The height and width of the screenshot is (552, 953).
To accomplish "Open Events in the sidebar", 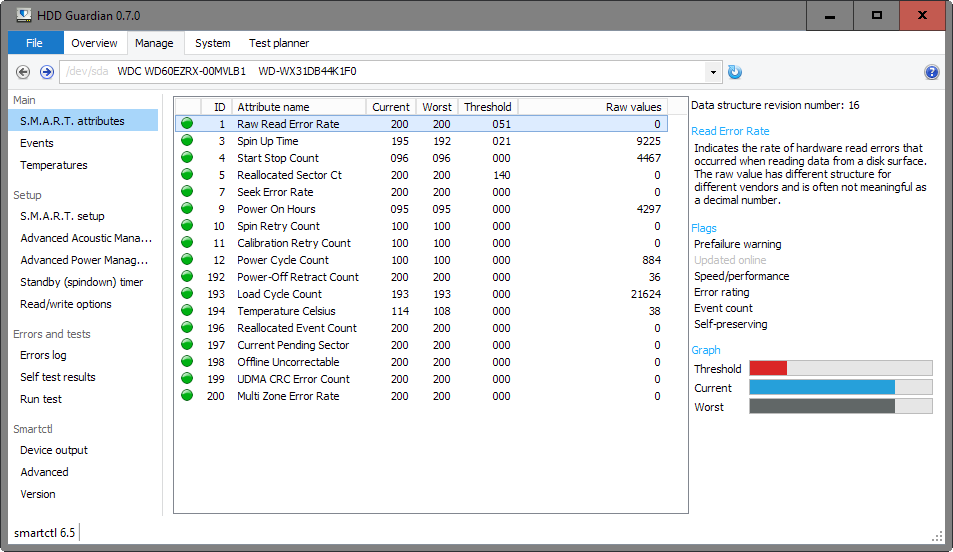I will coord(36,143).
